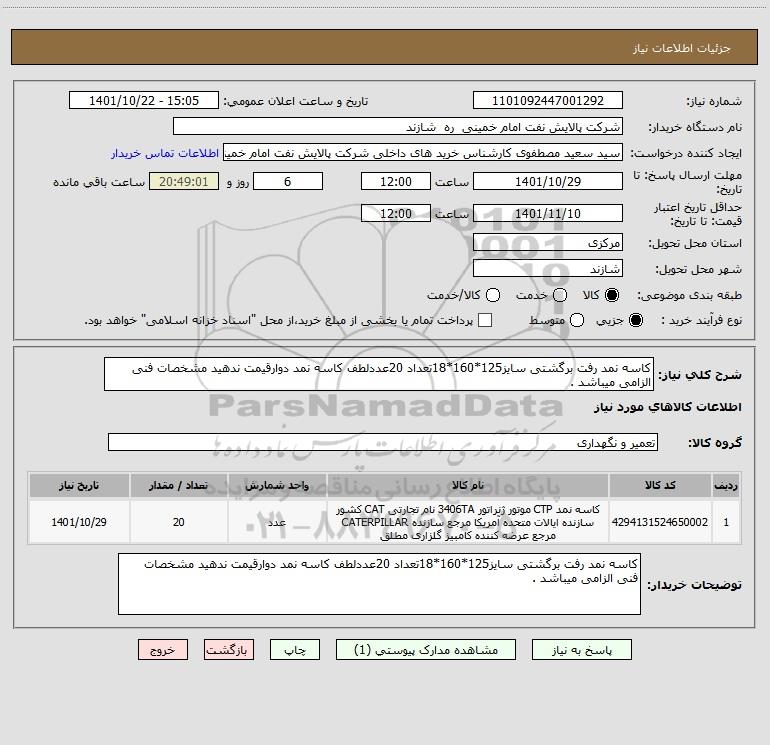Viewport: 770px width, 745px height.
Task: Click the چاپ print button
Action: pyautogui.click(x=295, y=650)
